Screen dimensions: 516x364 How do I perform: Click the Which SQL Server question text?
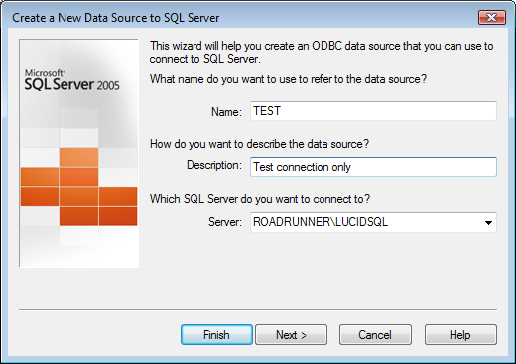pos(260,199)
